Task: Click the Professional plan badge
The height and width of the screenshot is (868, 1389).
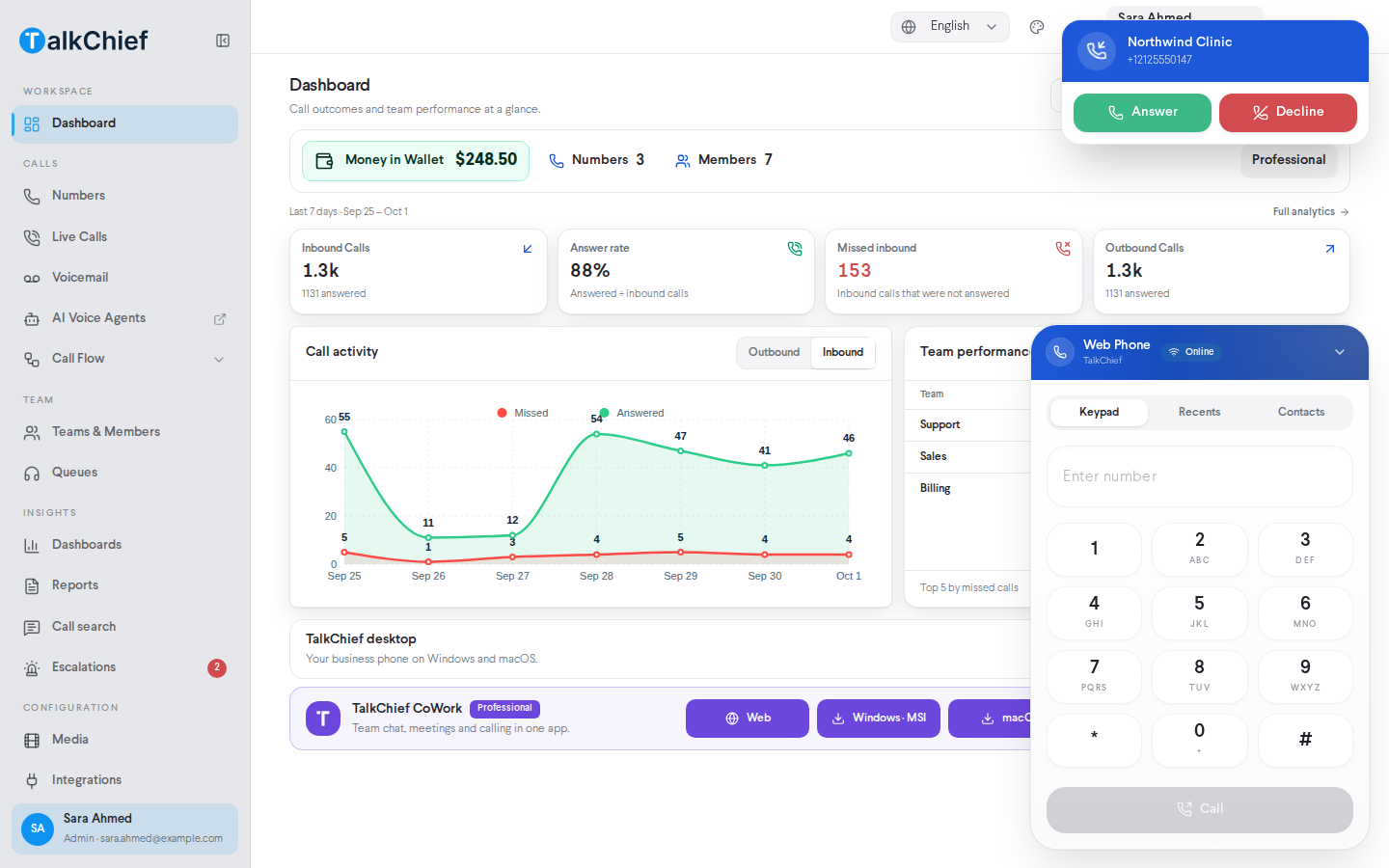Action: tap(1289, 160)
